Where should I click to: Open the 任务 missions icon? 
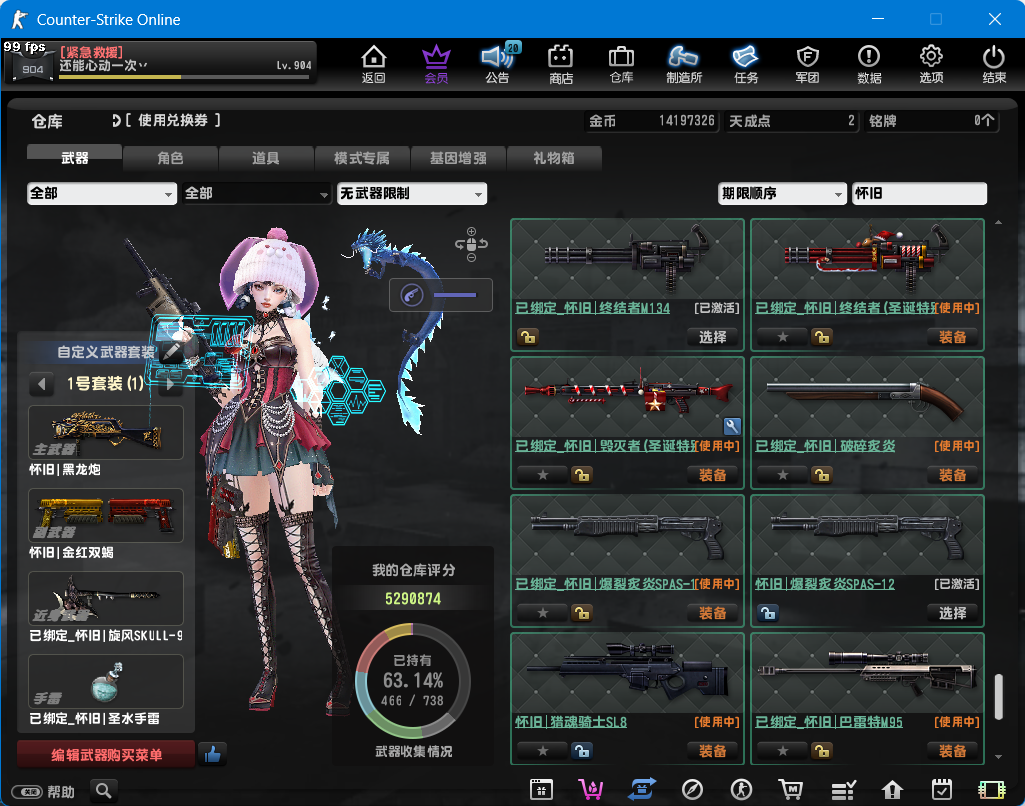click(x=745, y=64)
